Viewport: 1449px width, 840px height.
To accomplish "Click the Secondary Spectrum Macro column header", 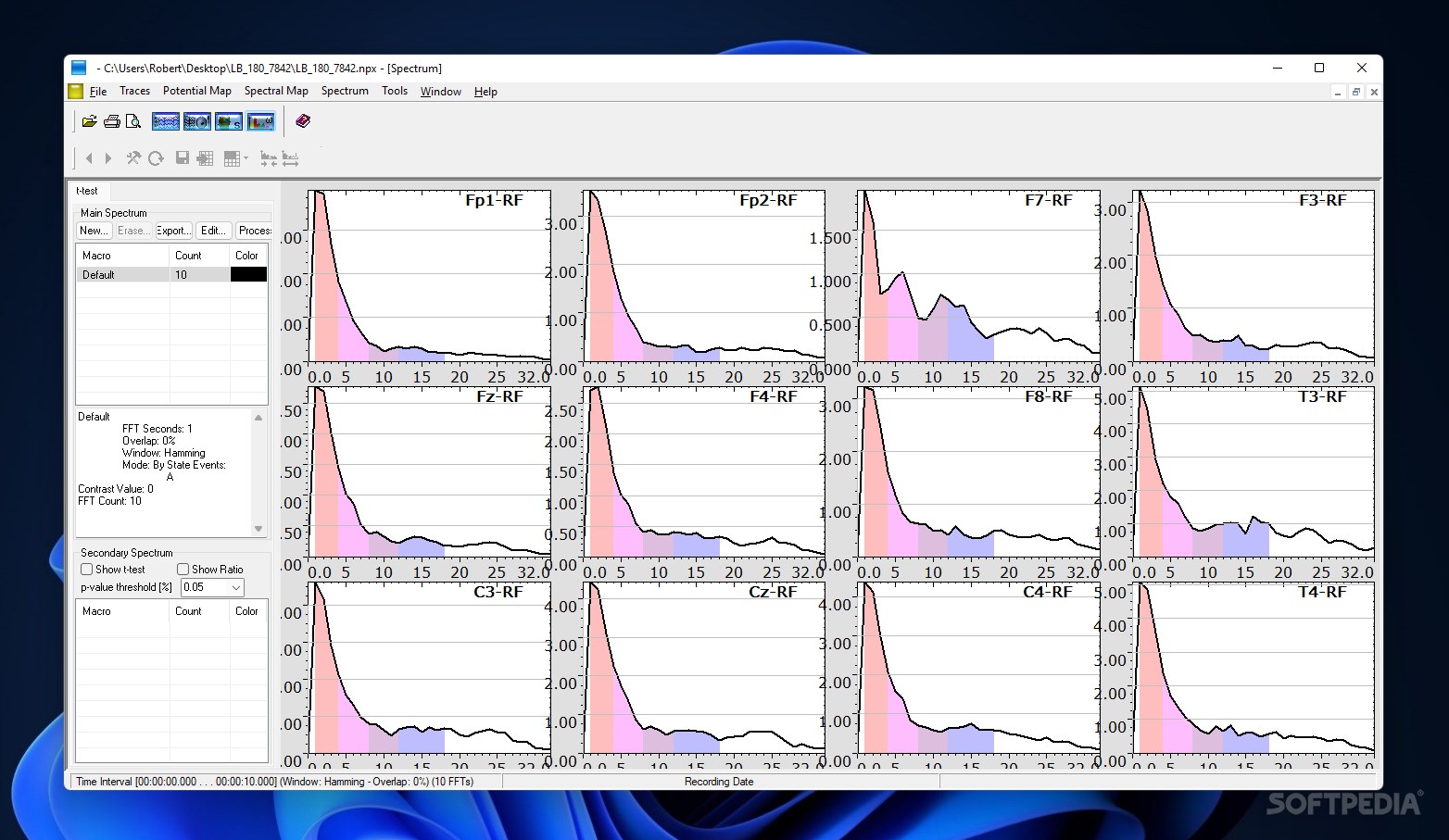I will [x=122, y=611].
